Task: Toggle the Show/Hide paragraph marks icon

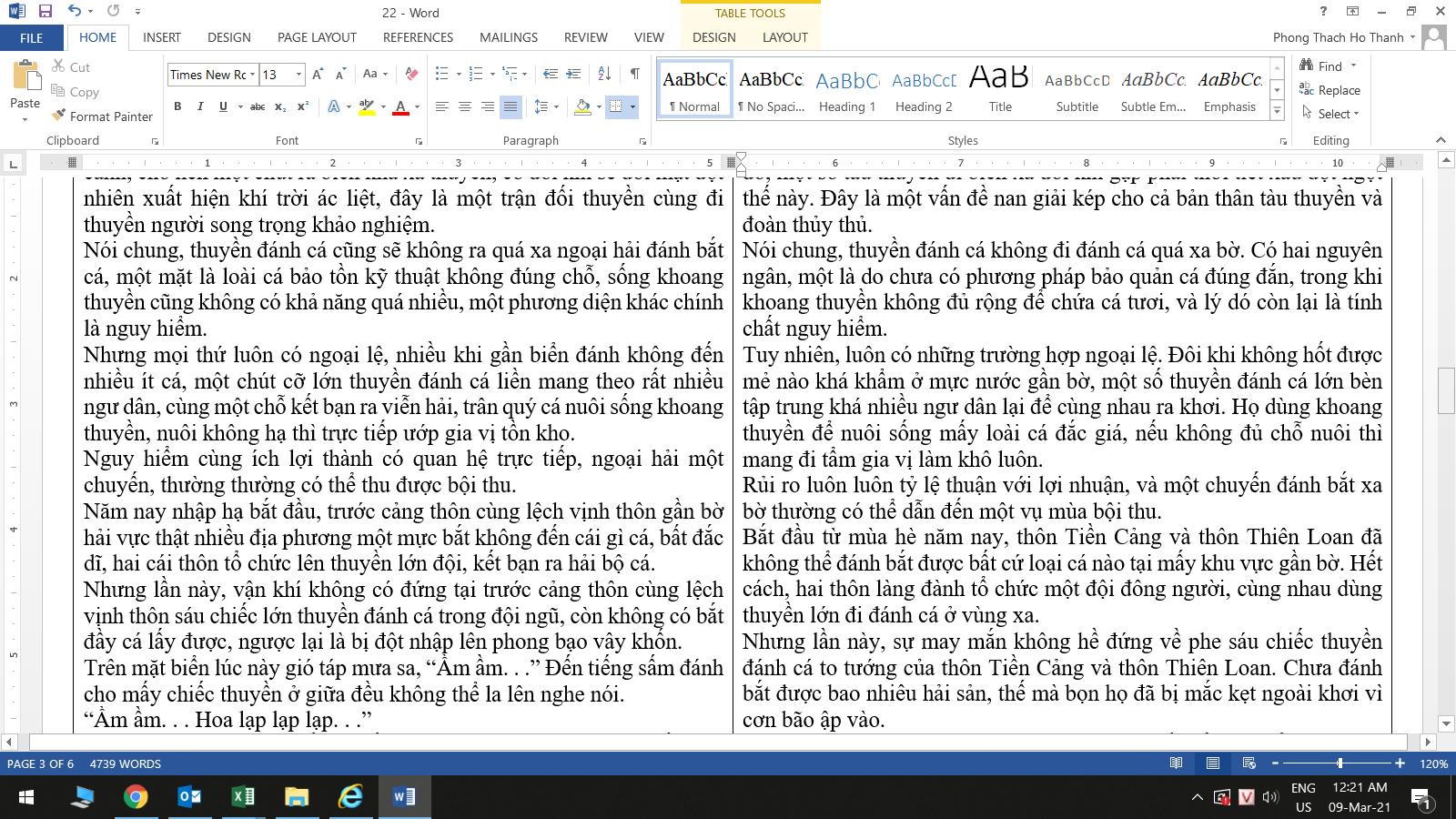Action: pos(634,74)
